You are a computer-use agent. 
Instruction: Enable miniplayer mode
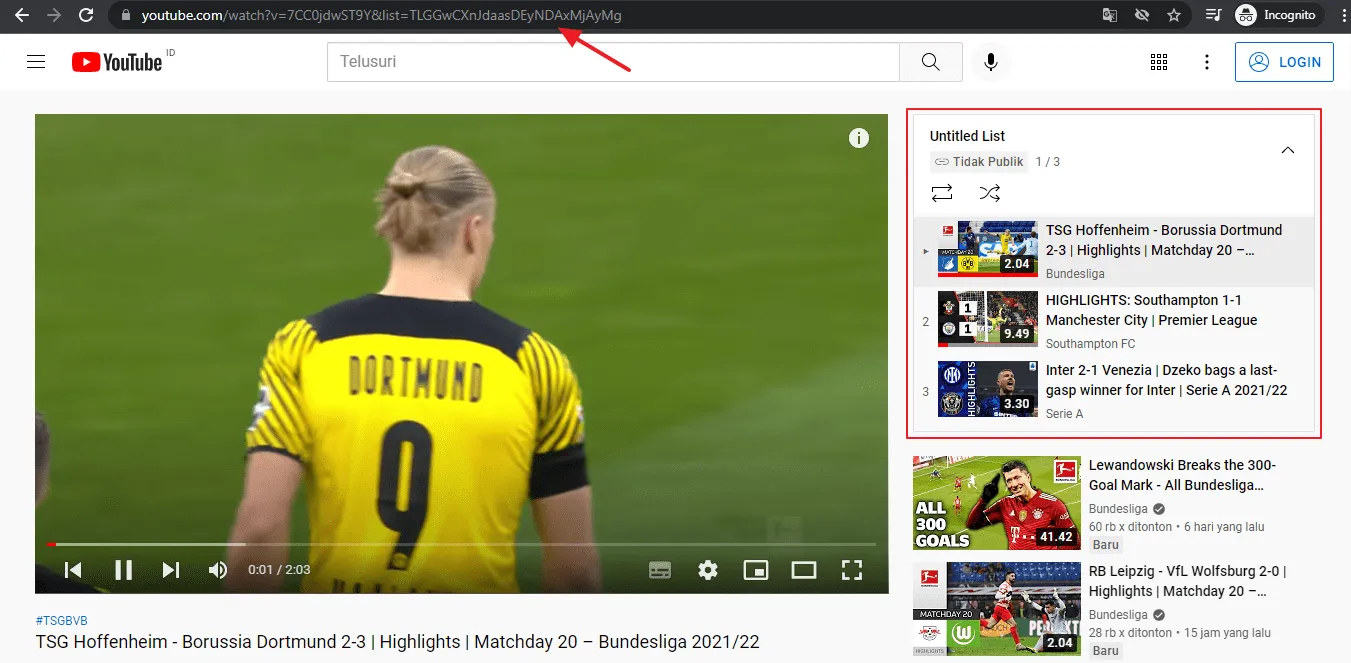tap(756, 570)
